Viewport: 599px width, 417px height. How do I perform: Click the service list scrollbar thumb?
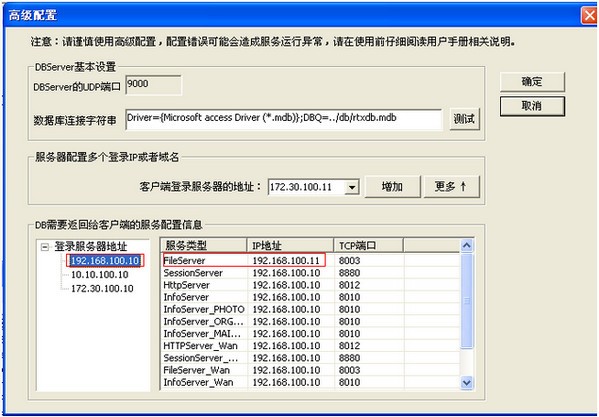tap(466, 301)
